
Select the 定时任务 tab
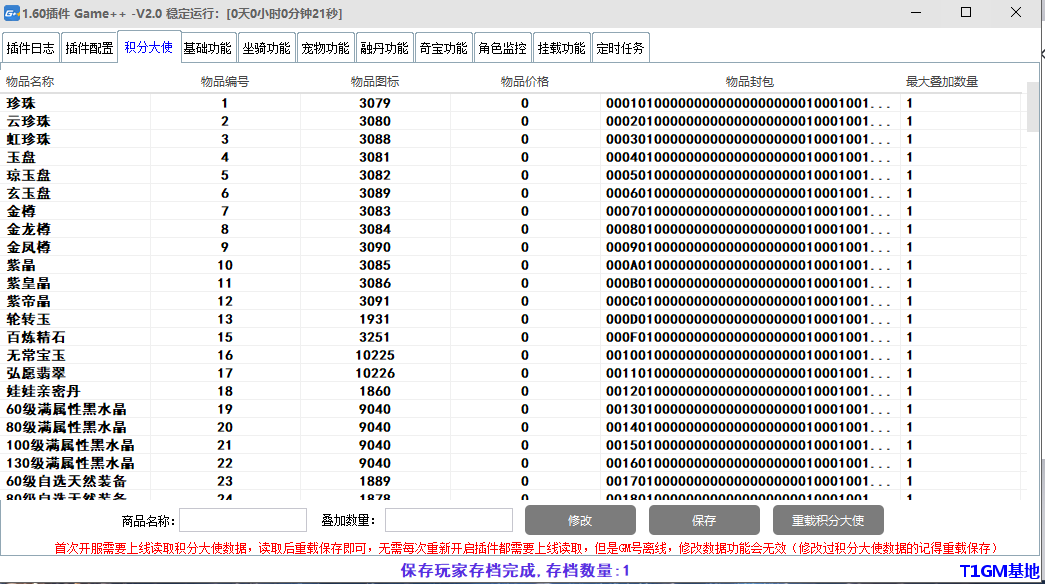(620, 48)
